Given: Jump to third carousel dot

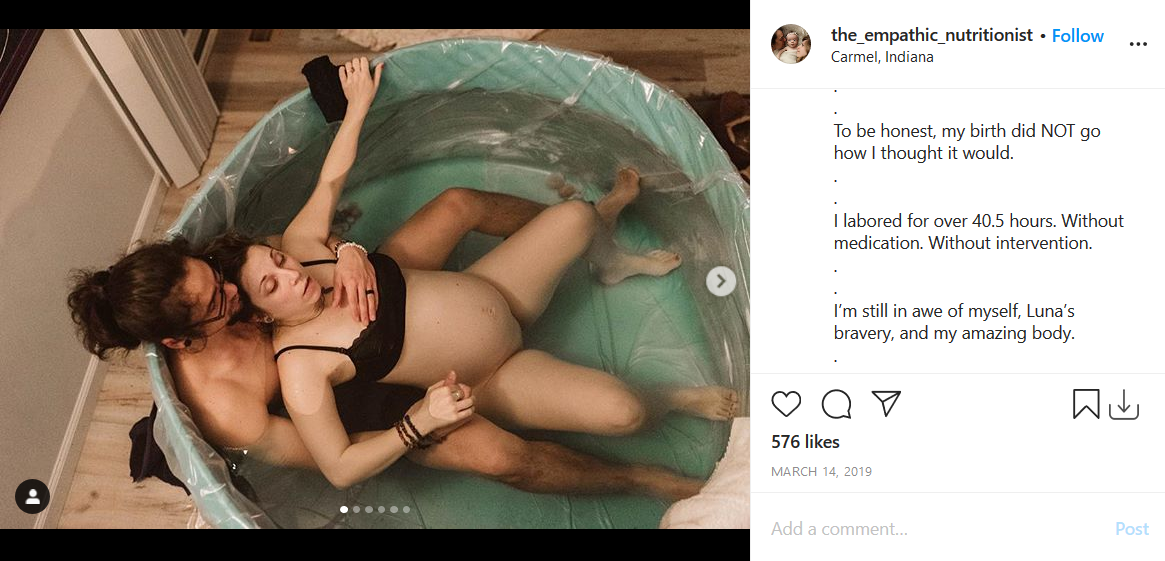Looking at the screenshot, I should click(369, 510).
